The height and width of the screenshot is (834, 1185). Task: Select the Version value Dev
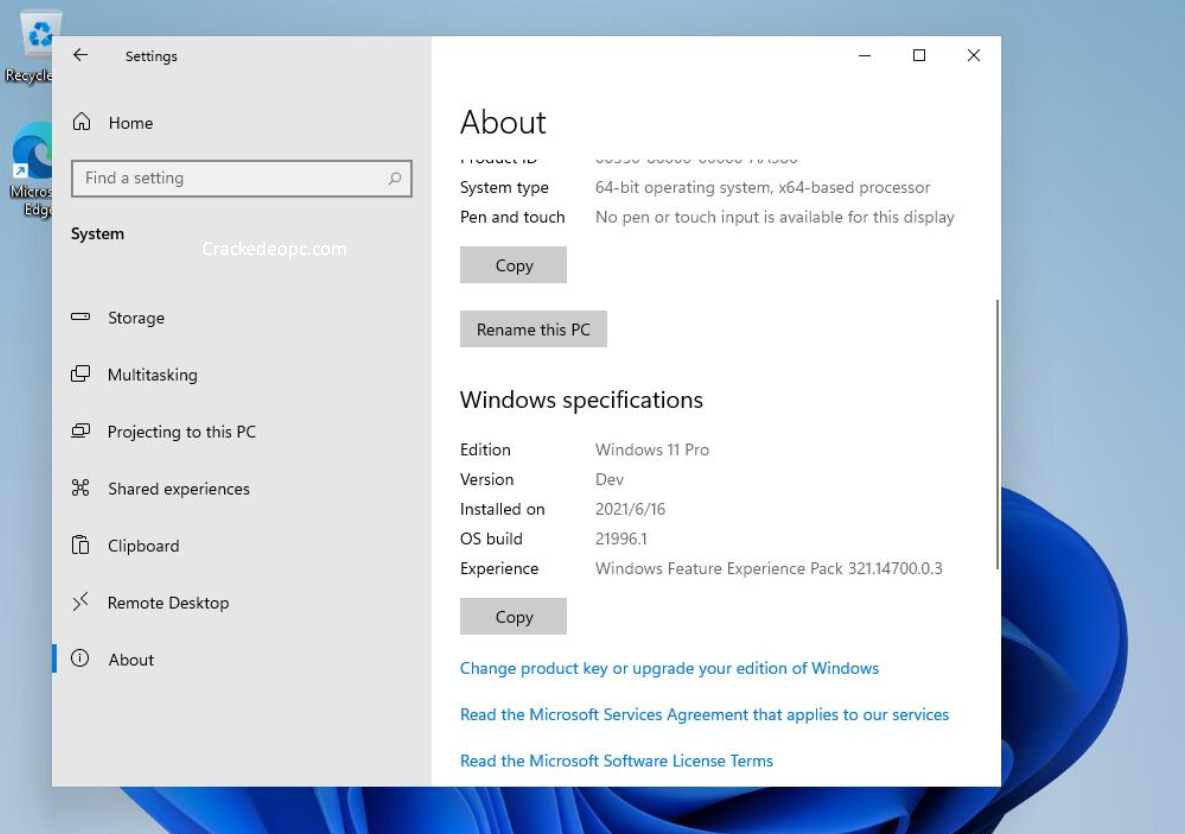609,479
